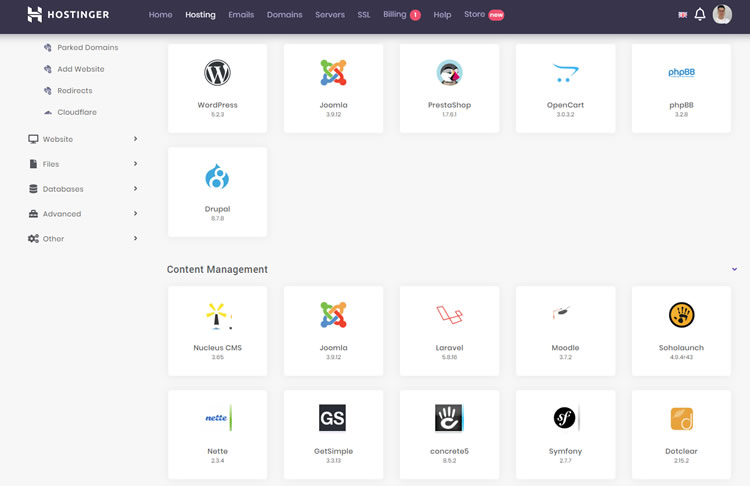Open the Store menu
Image resolution: width=750 pixels, height=486 pixels.
(474, 14)
